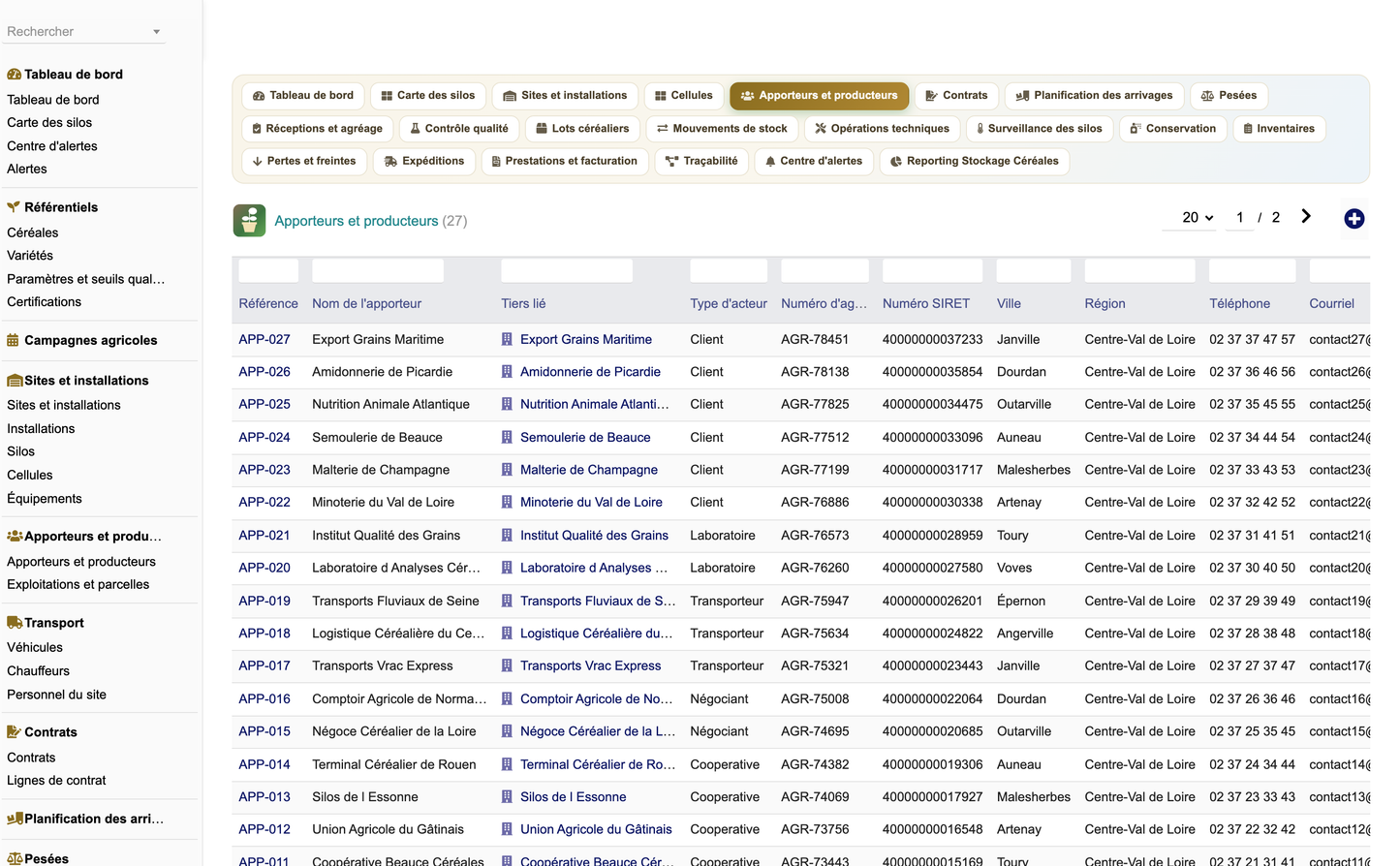Go to next page arrow

(1306, 217)
